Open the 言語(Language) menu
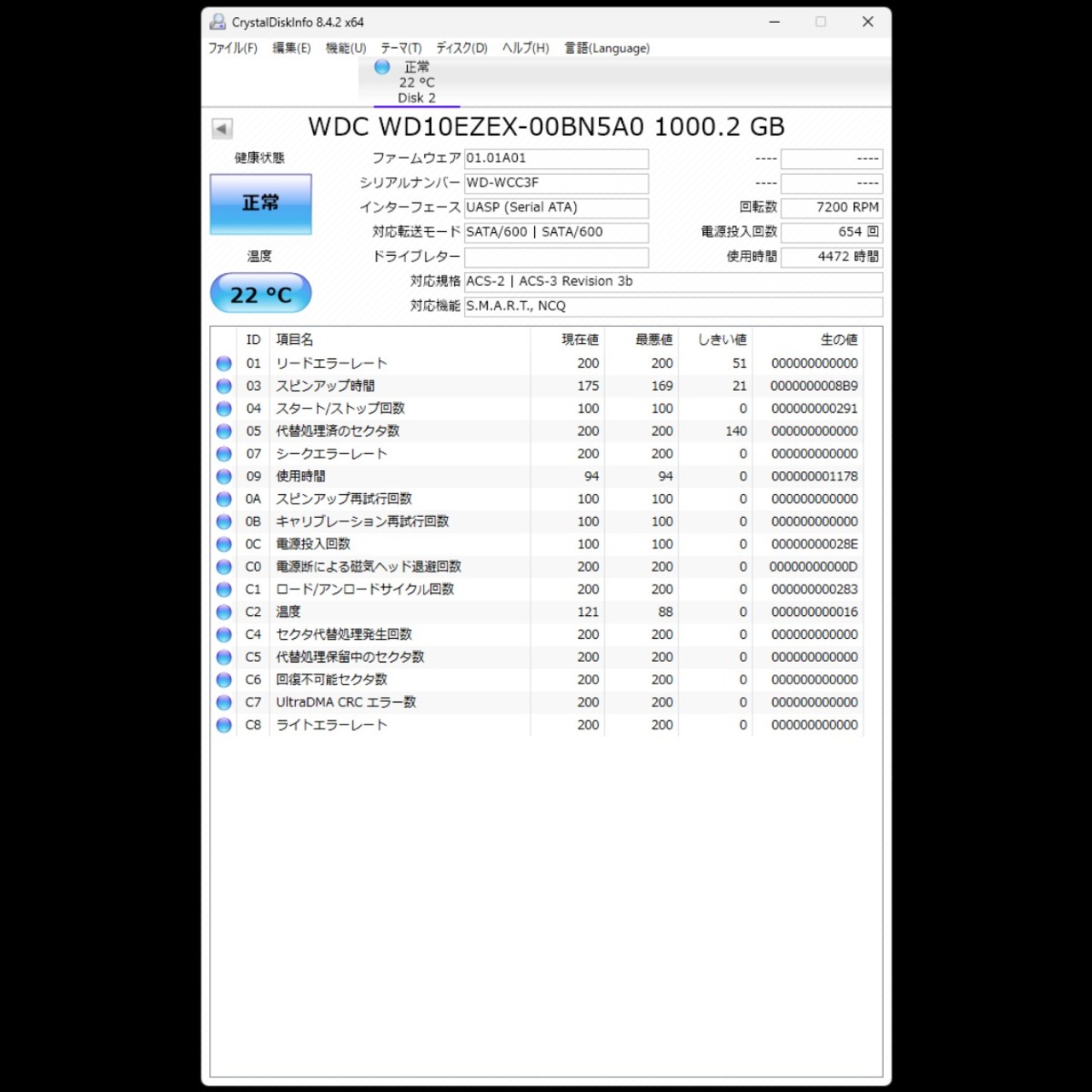Screen dimensions: 1092x1092 pos(607,48)
